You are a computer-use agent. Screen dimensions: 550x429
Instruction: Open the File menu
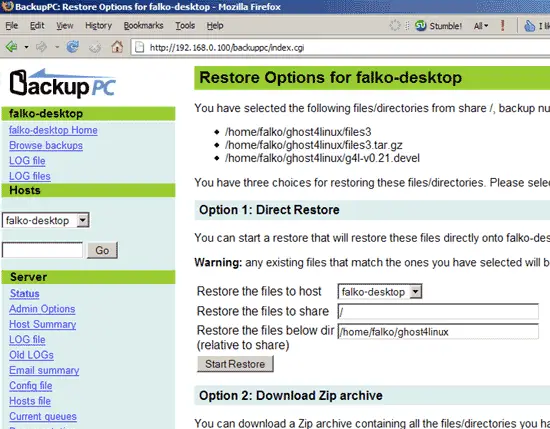[x=12, y=26]
